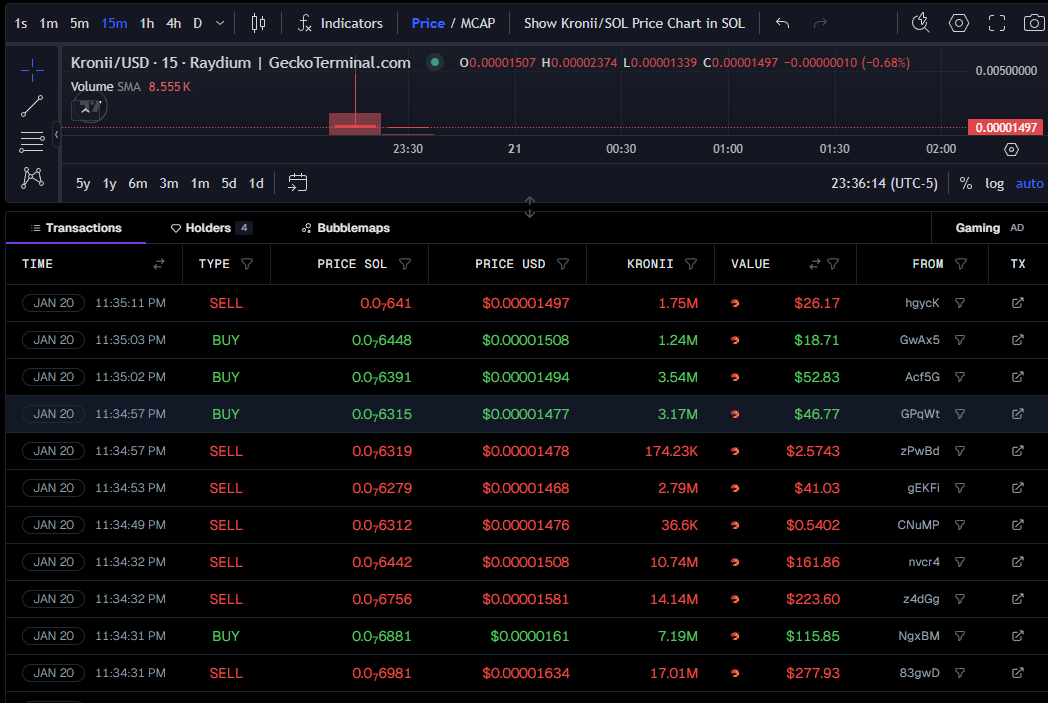1048x703 pixels.
Task: Enter fullscreen chart mode
Action: [996, 23]
